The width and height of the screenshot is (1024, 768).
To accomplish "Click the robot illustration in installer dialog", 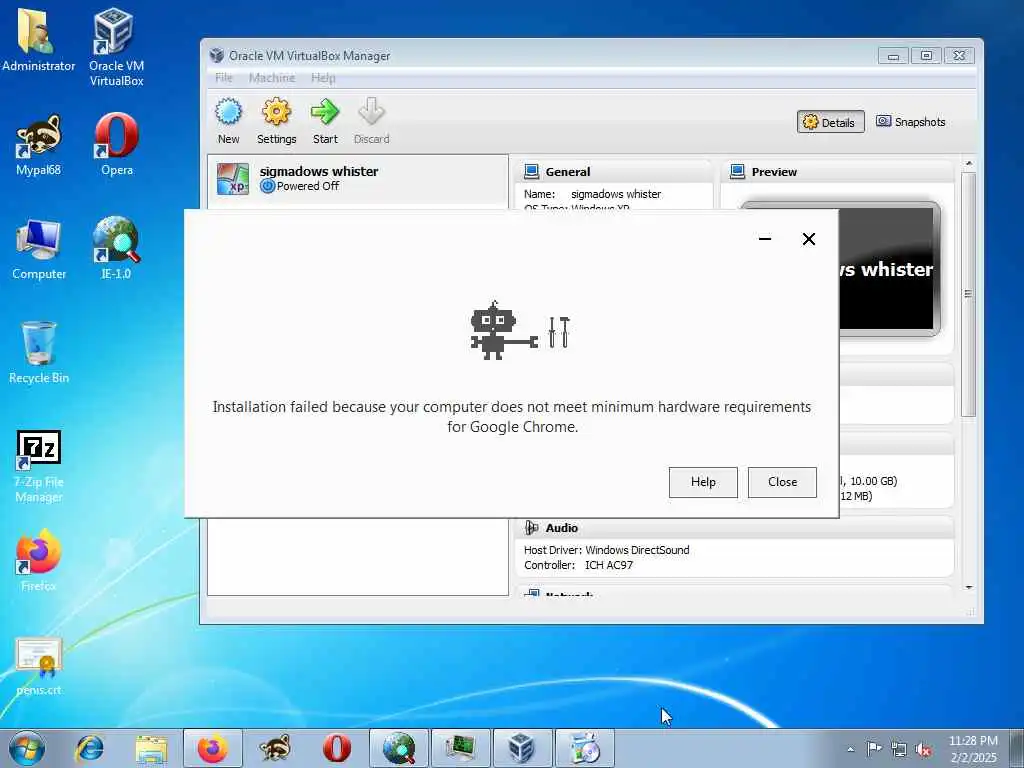I will pyautogui.click(x=520, y=330).
